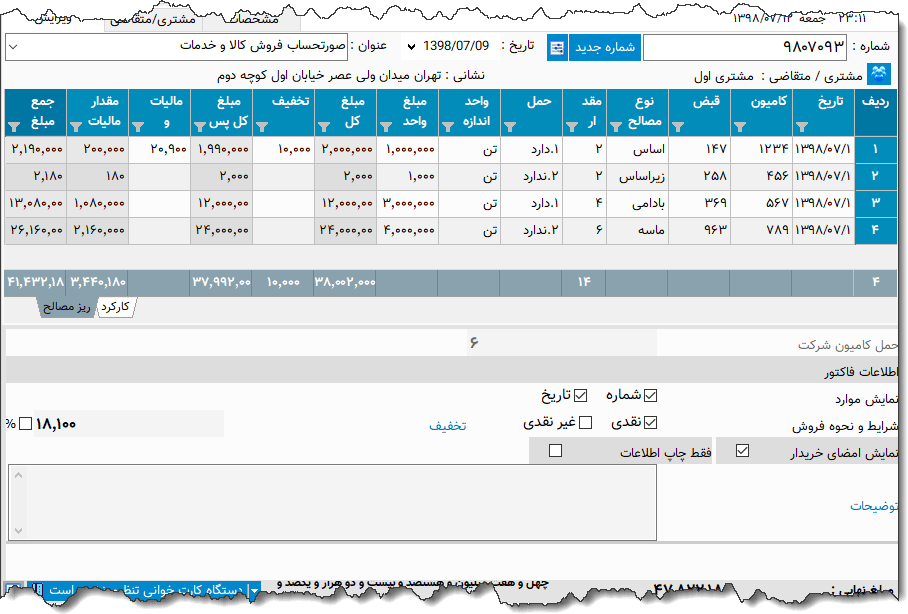Toggle the غیر نقدی checkbox
This screenshot has height=614, width=908.
(586, 422)
